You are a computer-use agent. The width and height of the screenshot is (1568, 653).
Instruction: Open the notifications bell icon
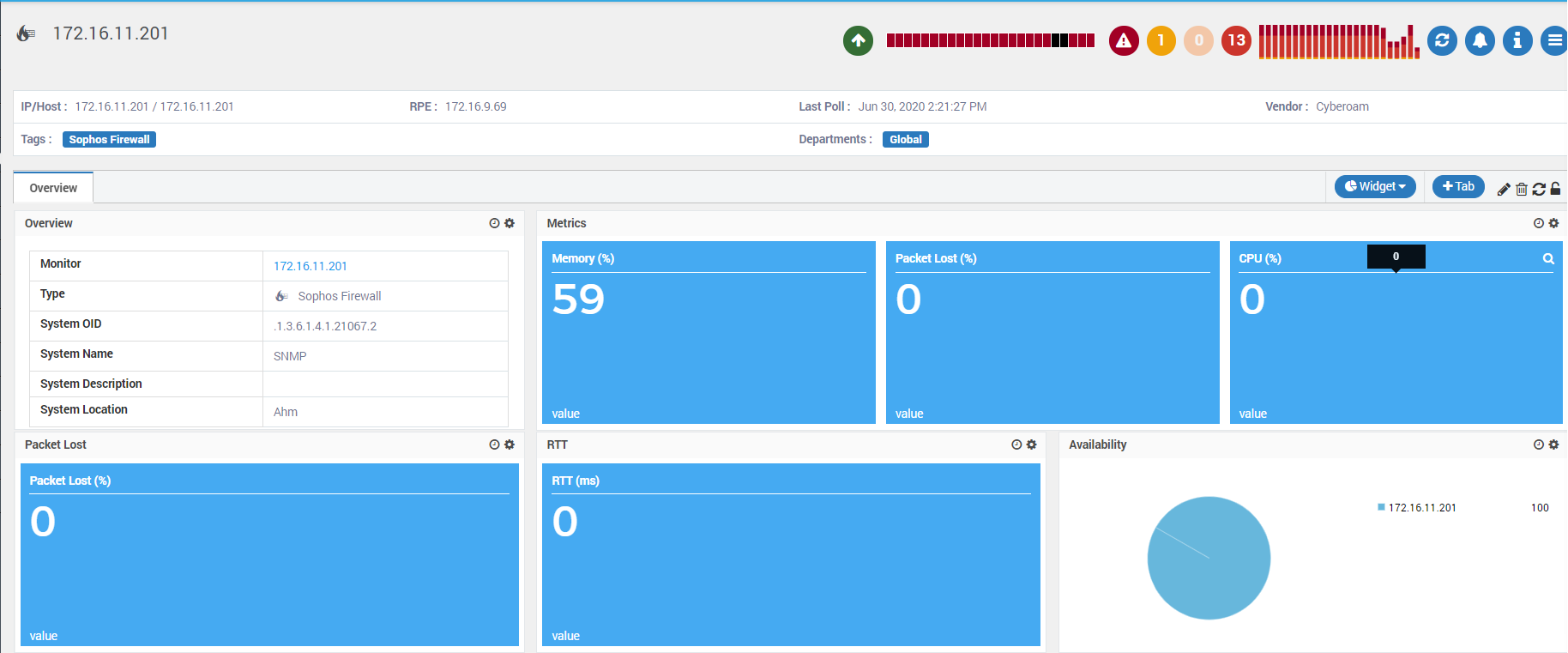[x=1480, y=40]
